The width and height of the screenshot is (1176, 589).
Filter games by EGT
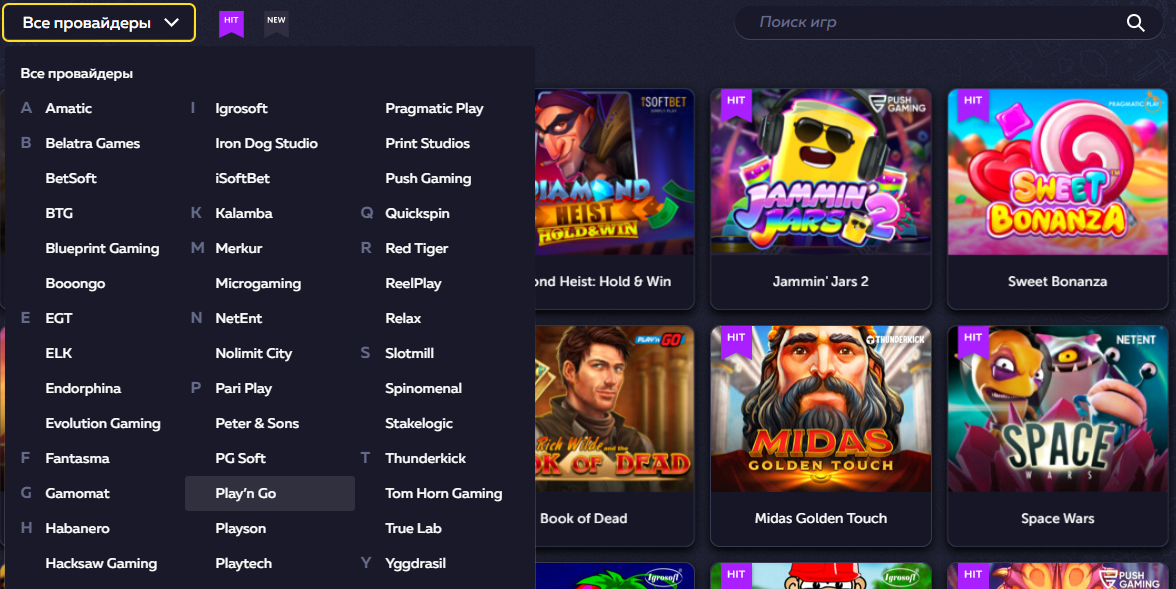[58, 318]
